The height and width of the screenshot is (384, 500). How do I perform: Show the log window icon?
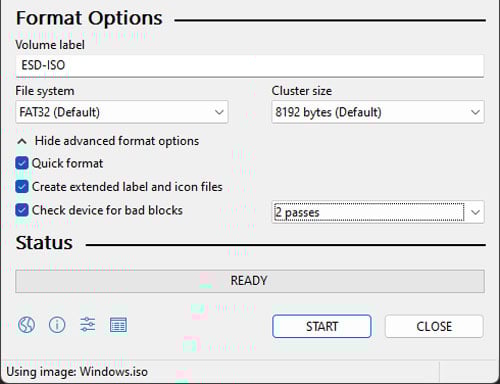118,325
